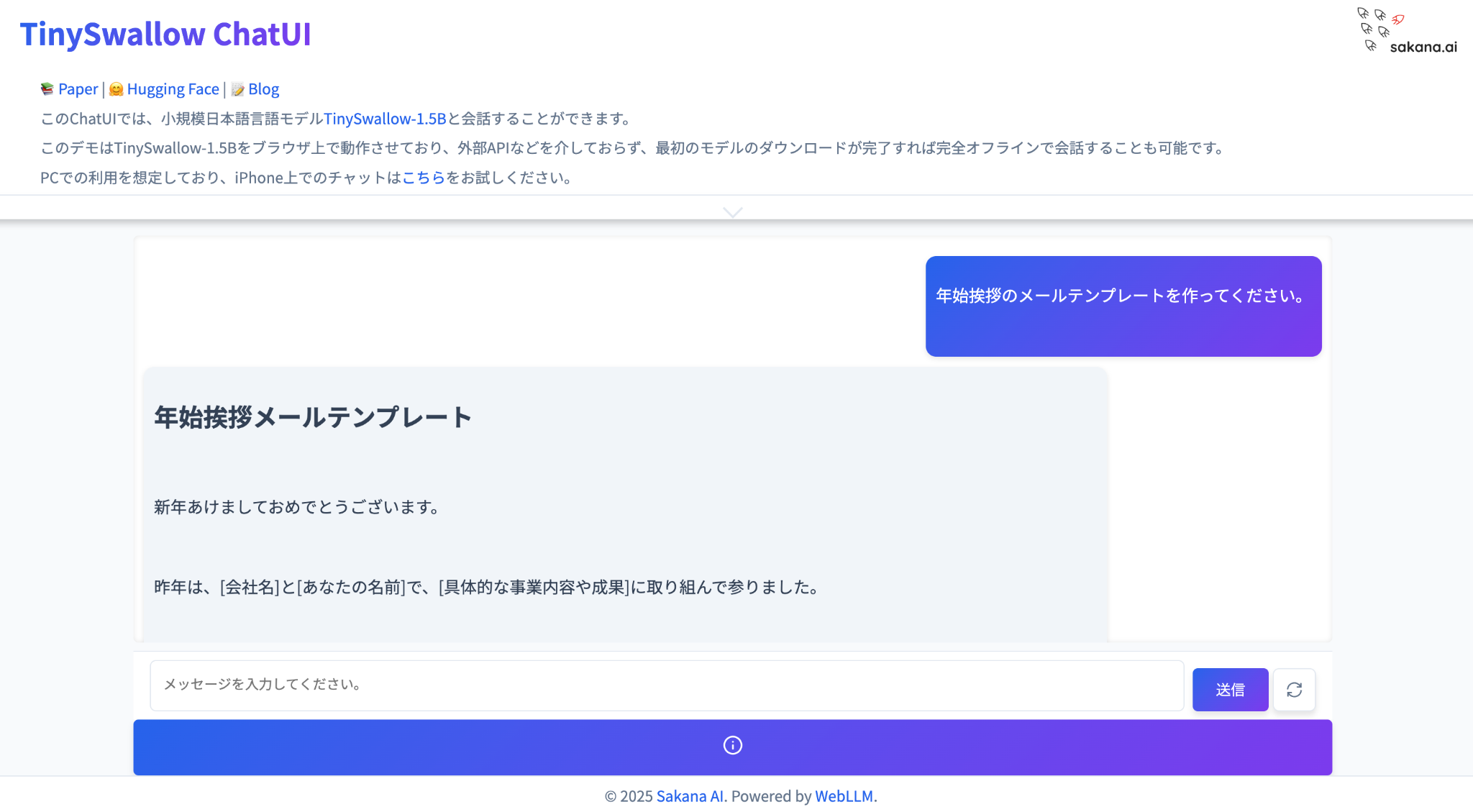Click the TinySwallow ChatUI title

click(x=165, y=34)
